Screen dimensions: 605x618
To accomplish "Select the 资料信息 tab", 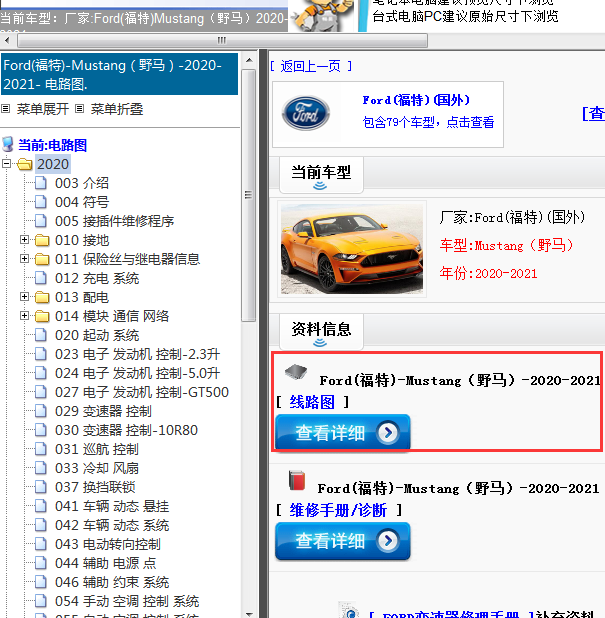I will tap(321, 331).
